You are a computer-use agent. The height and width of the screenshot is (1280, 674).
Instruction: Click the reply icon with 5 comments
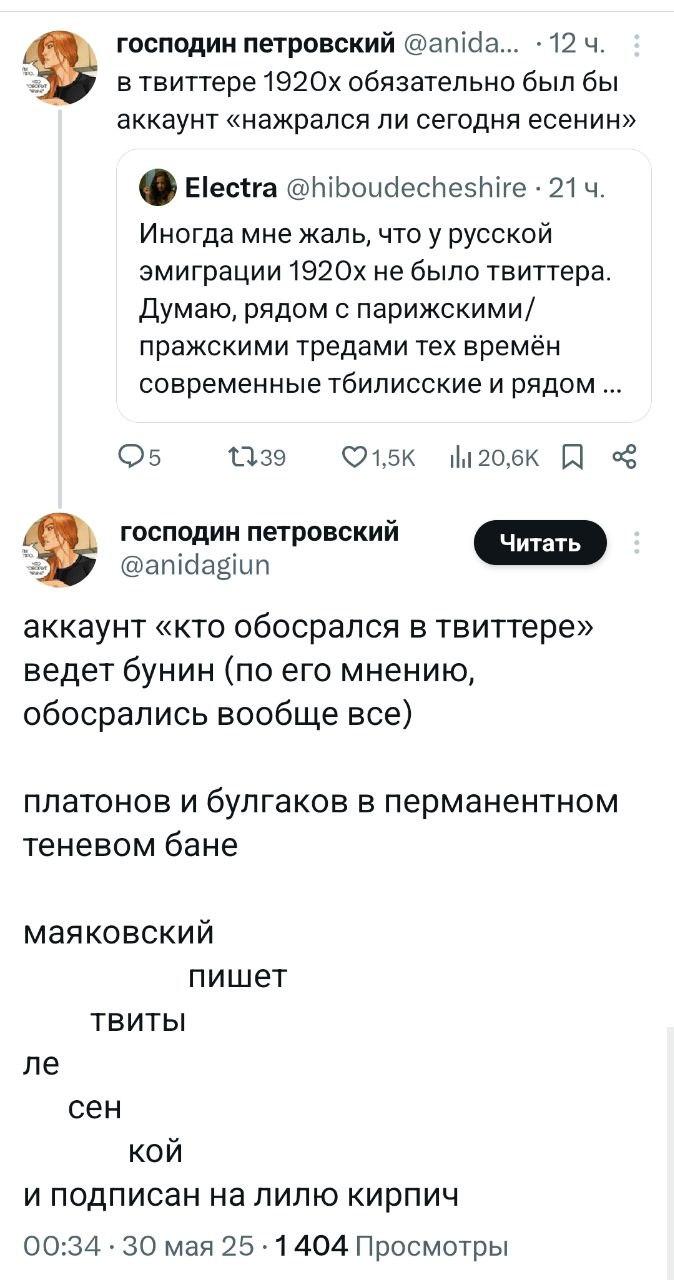[x=133, y=459]
